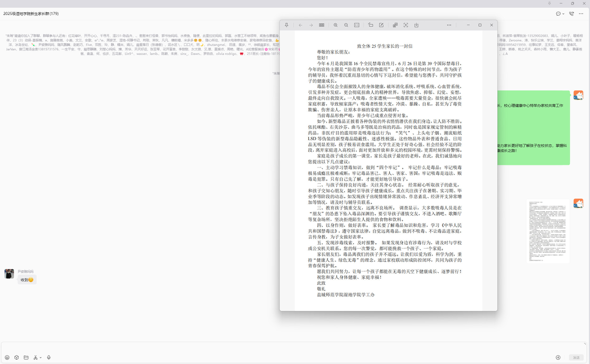Open the emoji picker in chat input

pos(7,357)
